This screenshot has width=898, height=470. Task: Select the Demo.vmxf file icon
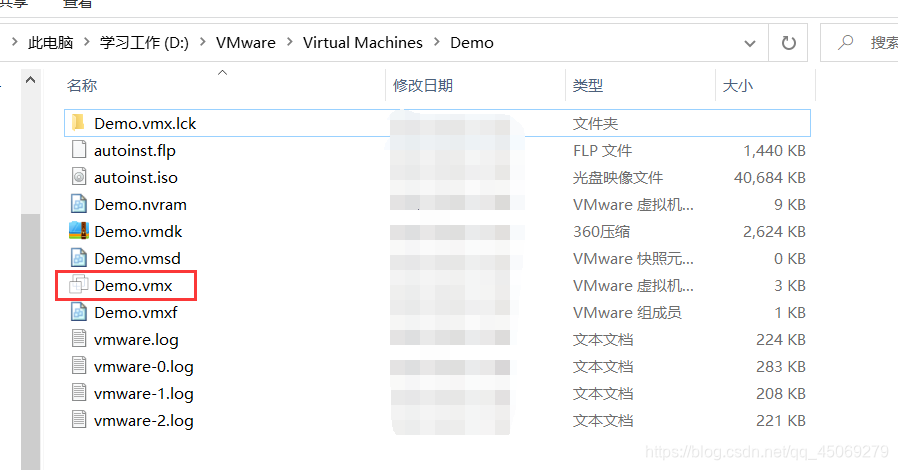point(78,312)
